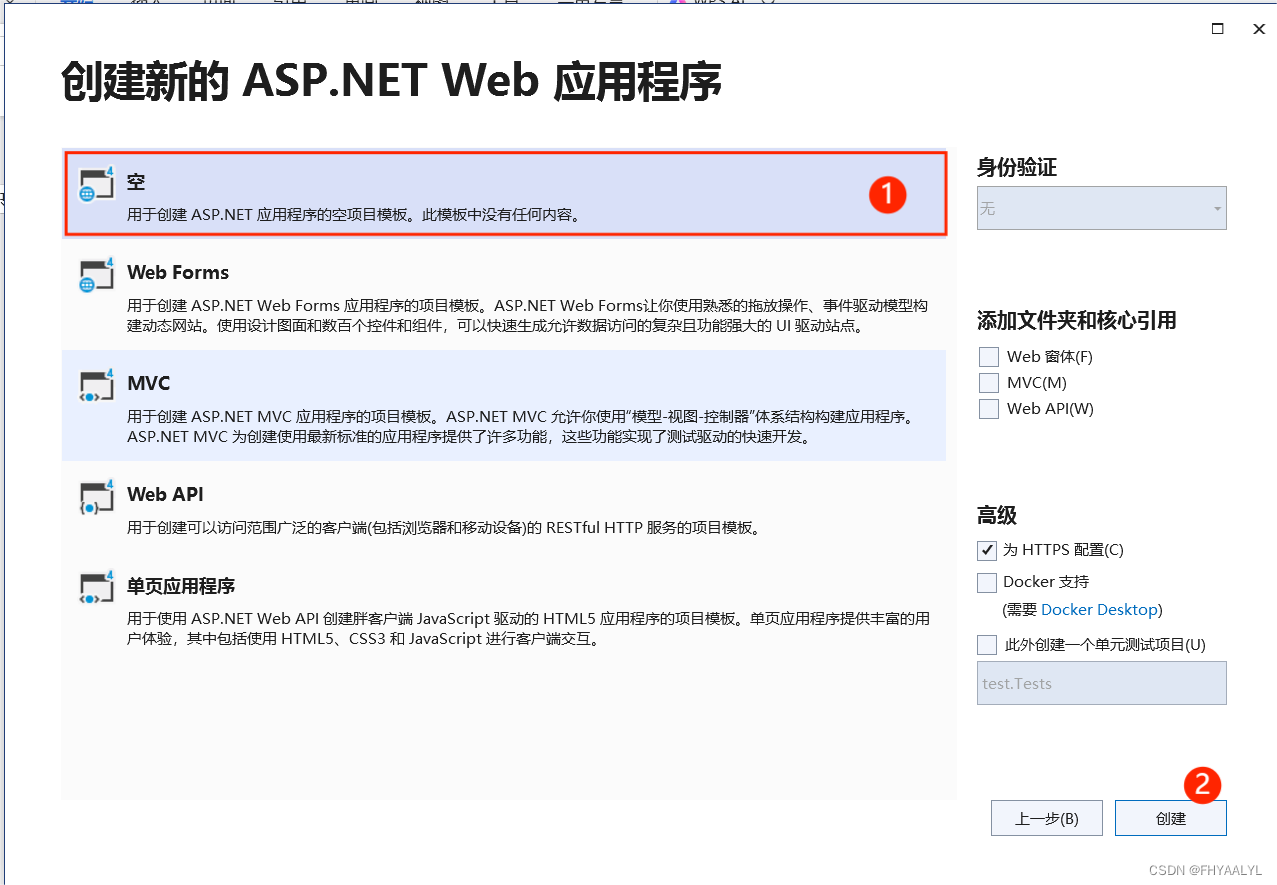This screenshot has width=1277, height=885.
Task: Check 此外创建一个单元测试项目(U)
Action: tap(987, 645)
